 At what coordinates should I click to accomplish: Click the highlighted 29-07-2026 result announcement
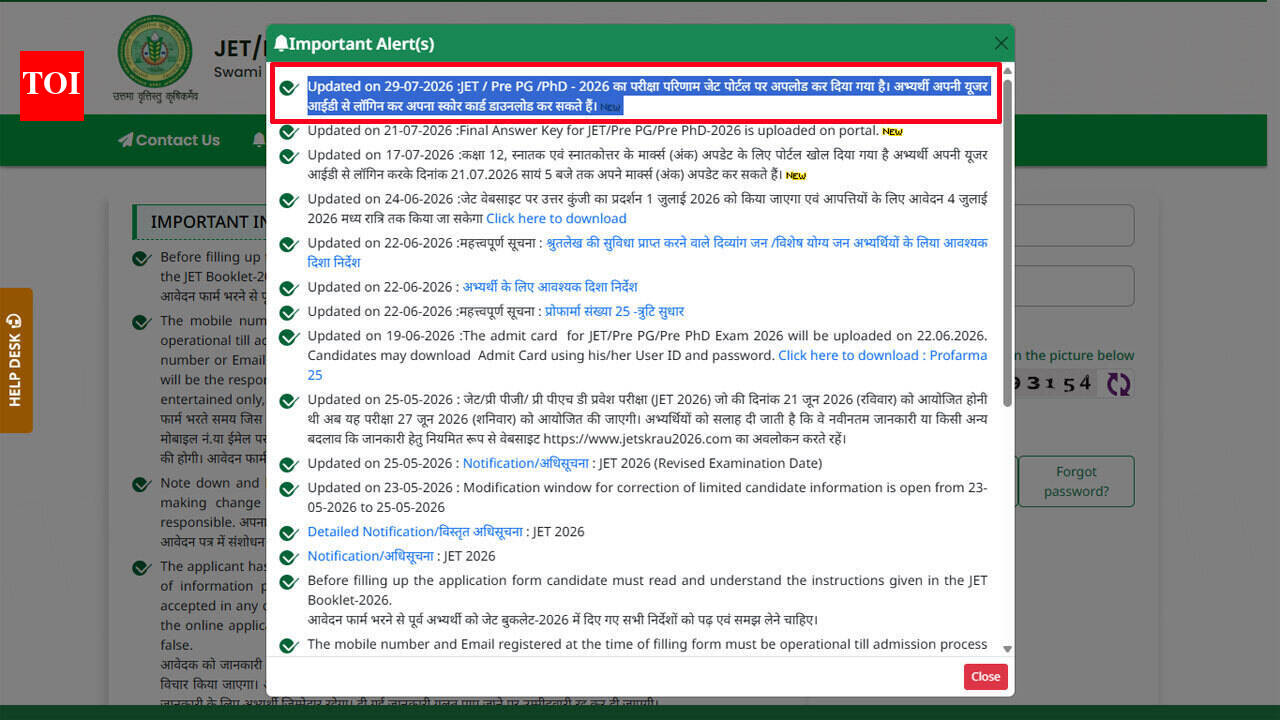tap(648, 96)
